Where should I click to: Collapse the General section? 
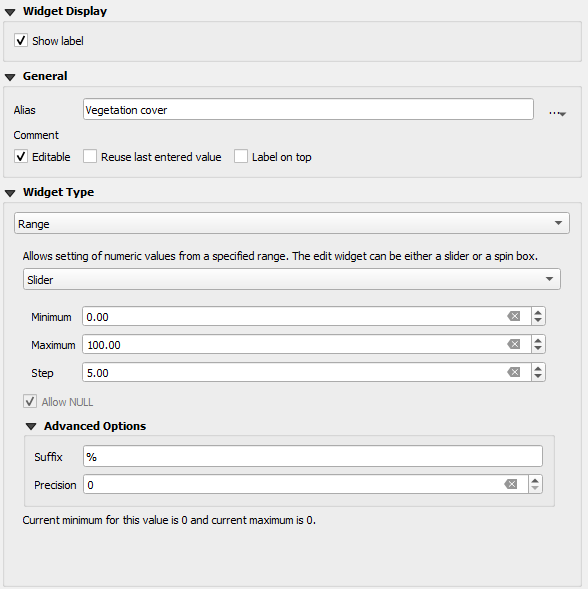(x=10, y=77)
